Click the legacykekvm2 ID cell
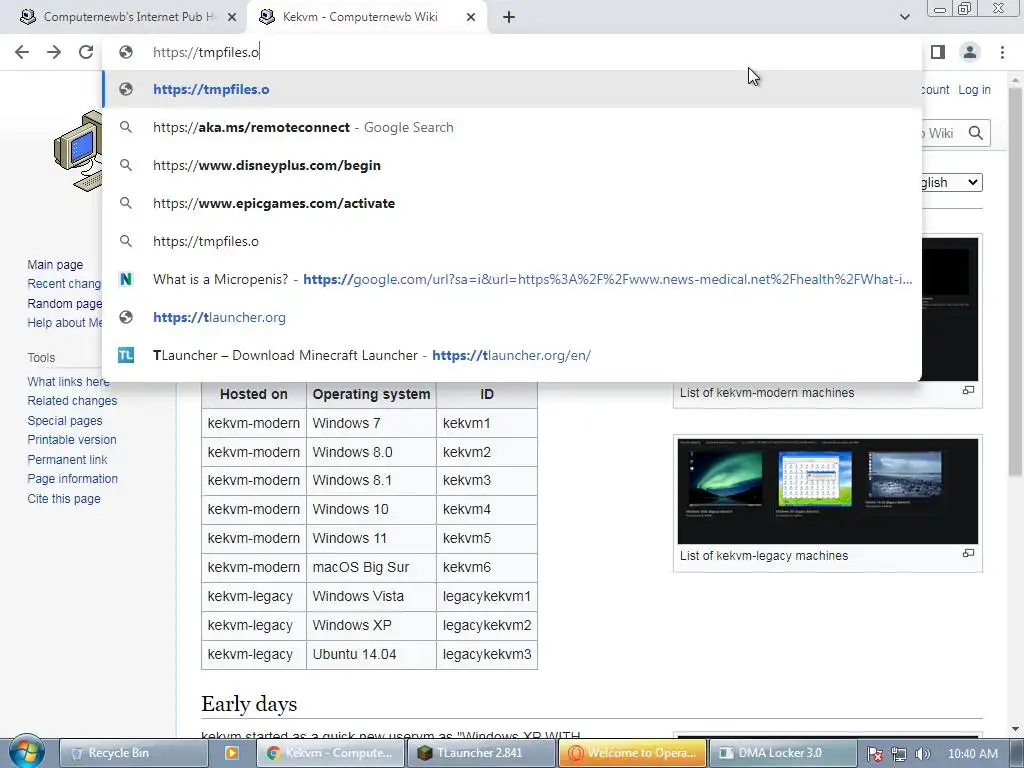The height and width of the screenshot is (768, 1024). click(x=487, y=625)
